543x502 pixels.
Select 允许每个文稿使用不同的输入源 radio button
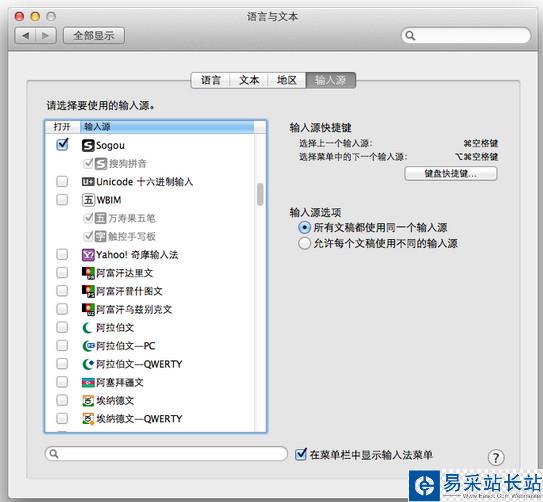click(x=304, y=243)
